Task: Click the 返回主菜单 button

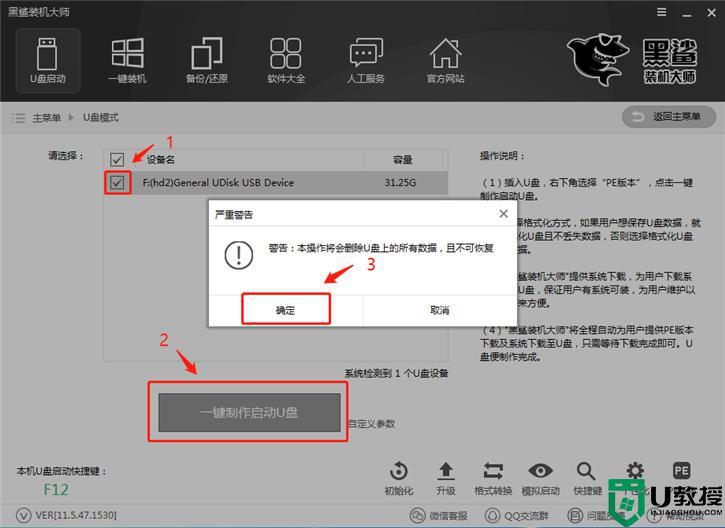Action: click(x=669, y=117)
